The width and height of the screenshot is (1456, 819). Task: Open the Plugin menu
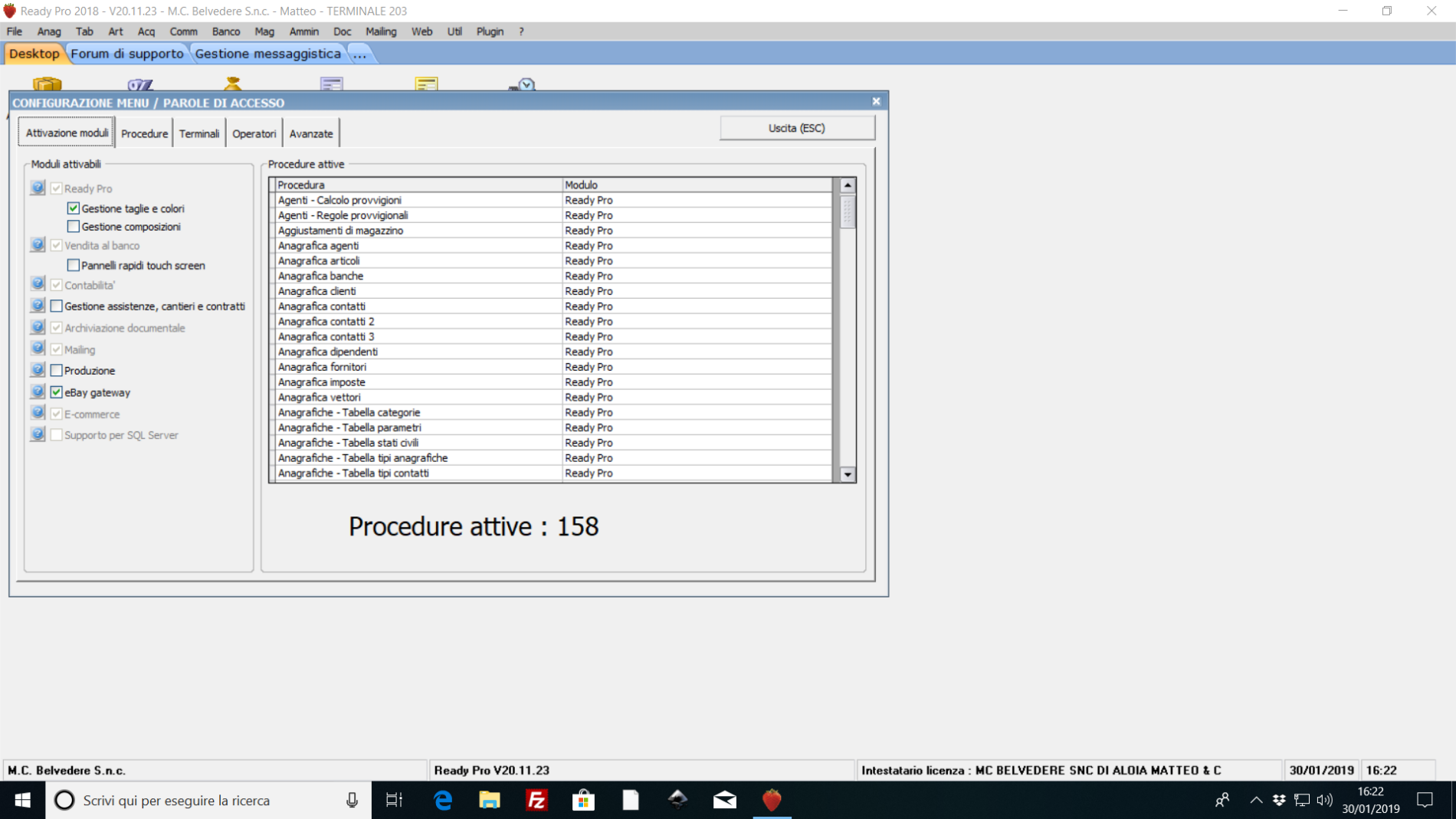tap(490, 31)
